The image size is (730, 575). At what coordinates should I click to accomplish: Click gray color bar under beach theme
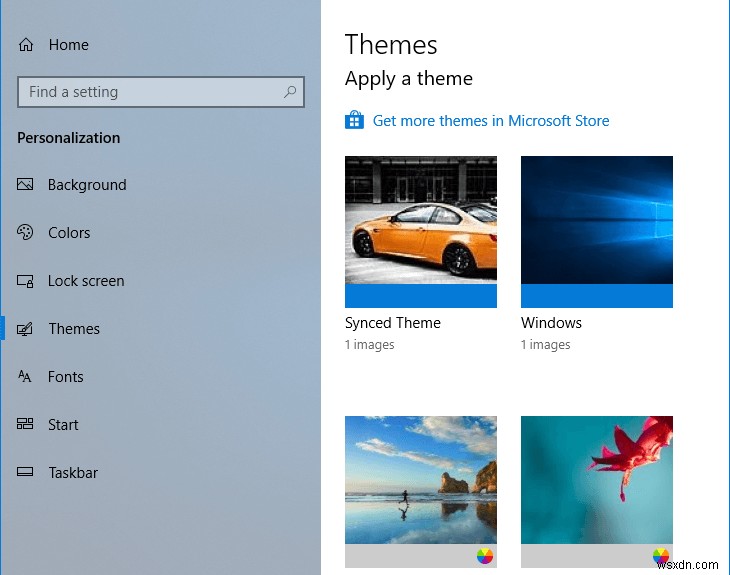coord(421,556)
